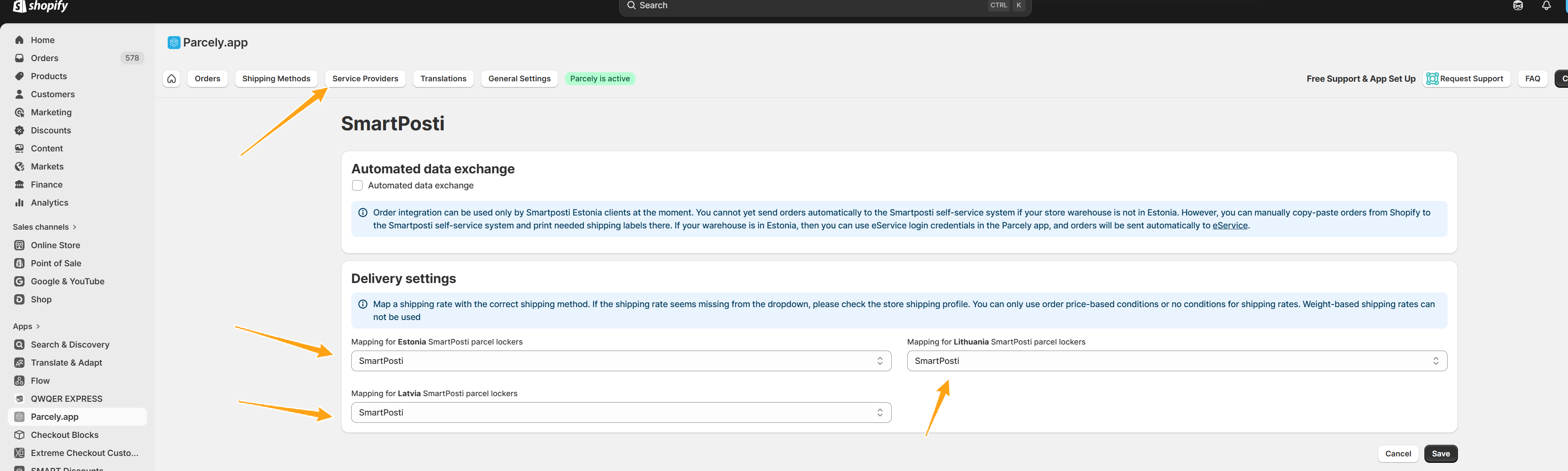This screenshot has height=471, width=1568.
Task: Click the Markets globe icon
Action: tap(19, 166)
